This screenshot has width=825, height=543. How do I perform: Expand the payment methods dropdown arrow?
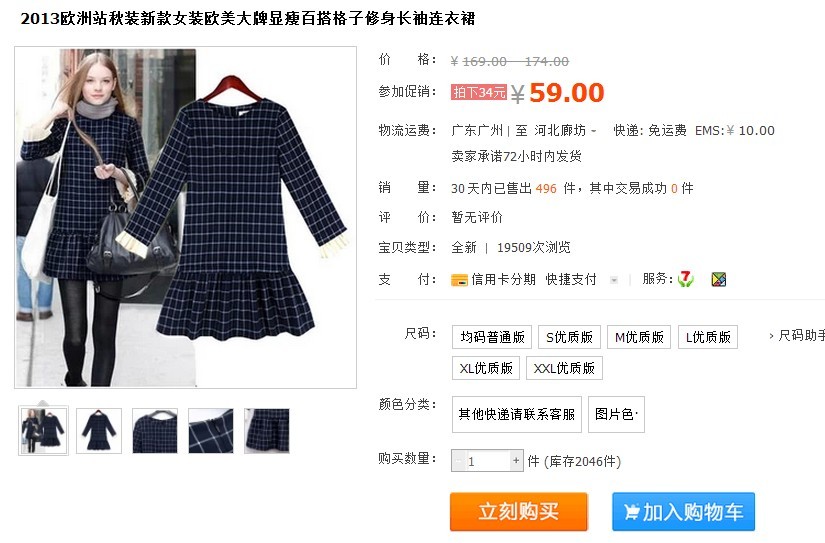click(613, 280)
